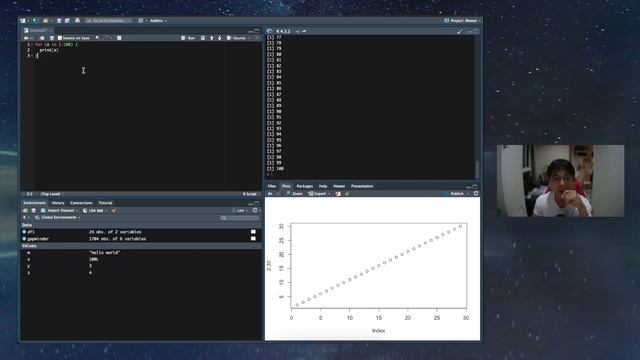Go to the next section with the down arrow
Screen dimensions: 640x360
coord(220,38)
